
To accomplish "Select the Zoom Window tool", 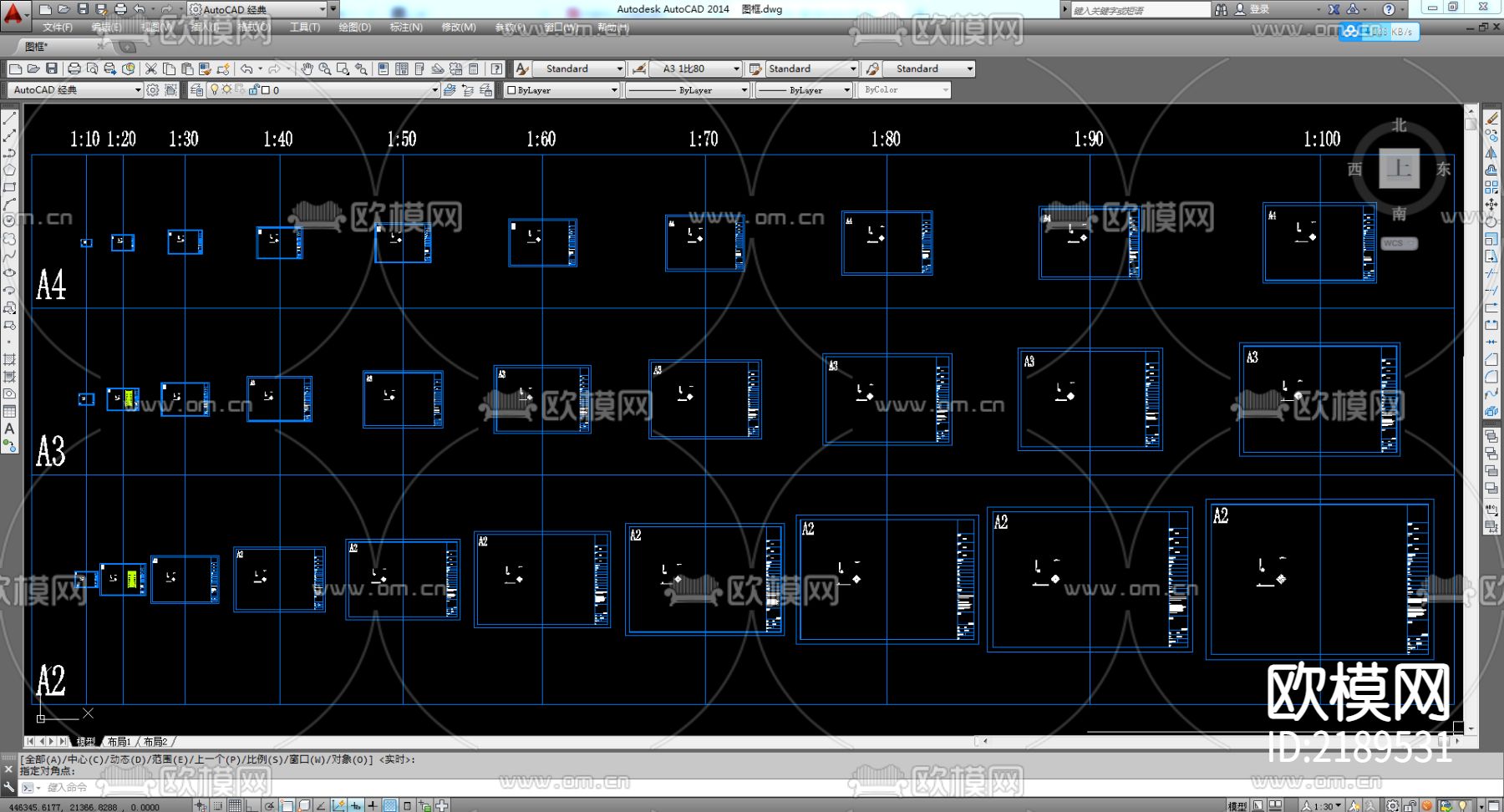I will (x=343, y=69).
